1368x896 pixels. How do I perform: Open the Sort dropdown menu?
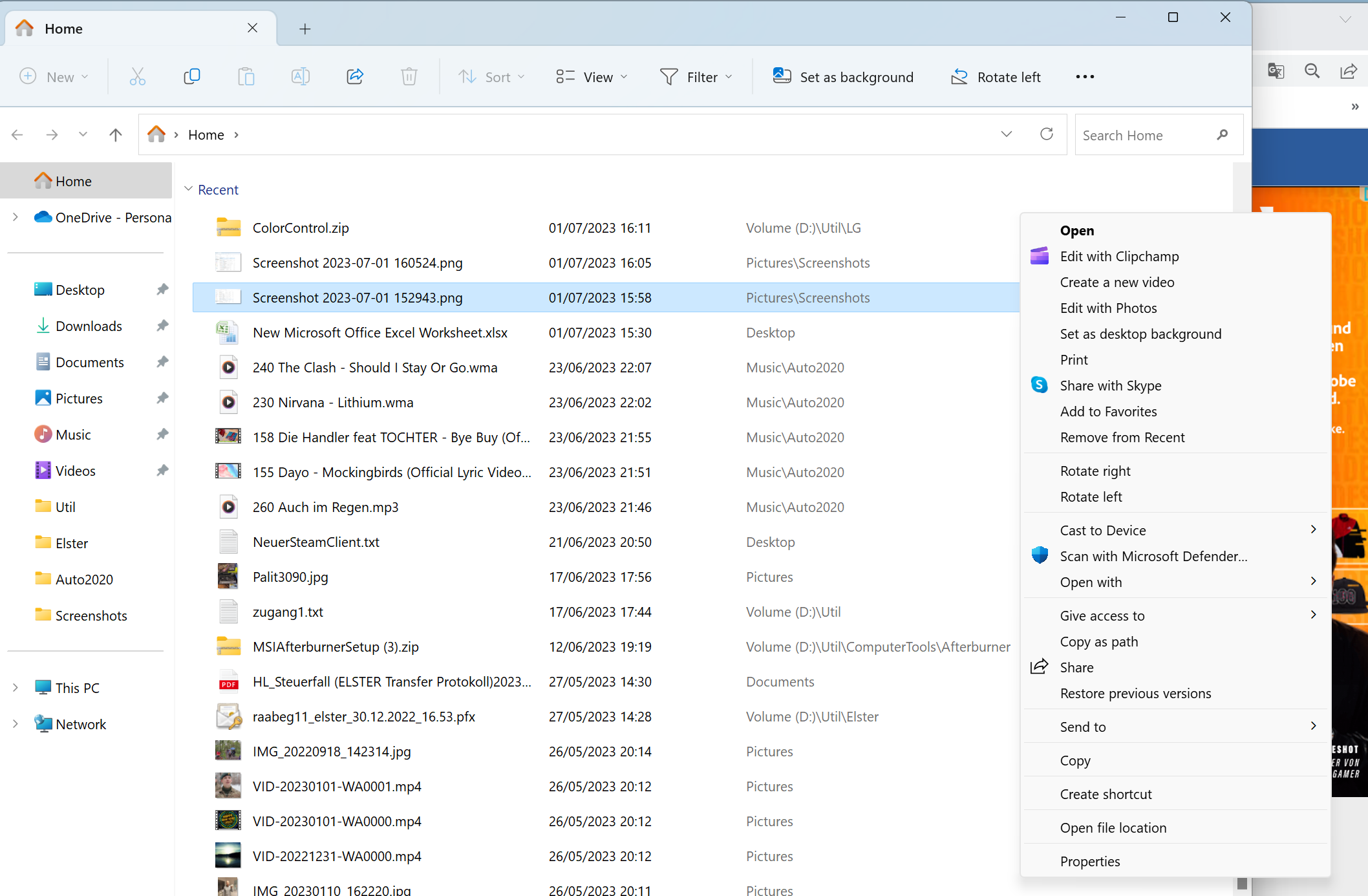point(491,77)
